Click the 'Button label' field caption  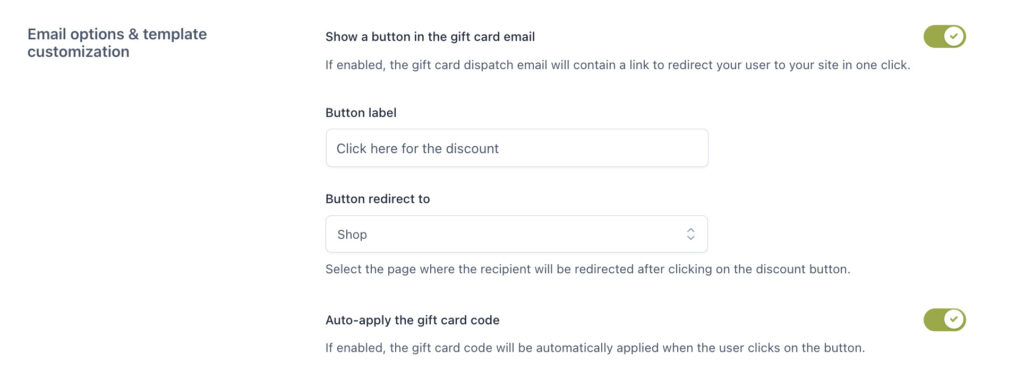pyautogui.click(x=360, y=112)
